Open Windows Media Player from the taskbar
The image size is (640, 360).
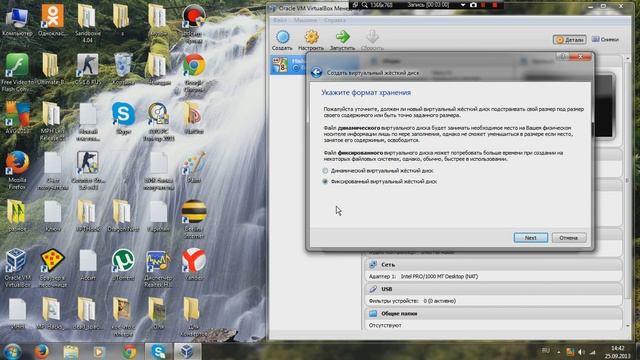click(99, 351)
